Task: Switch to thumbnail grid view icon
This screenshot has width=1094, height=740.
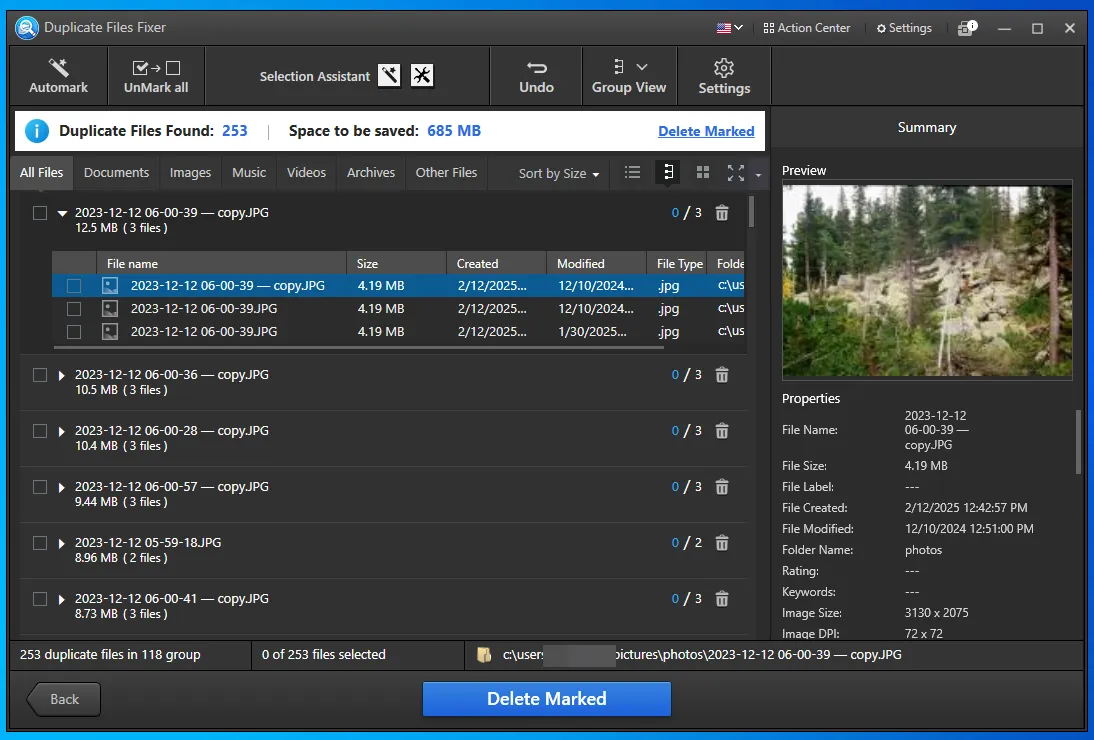Action: [703, 172]
